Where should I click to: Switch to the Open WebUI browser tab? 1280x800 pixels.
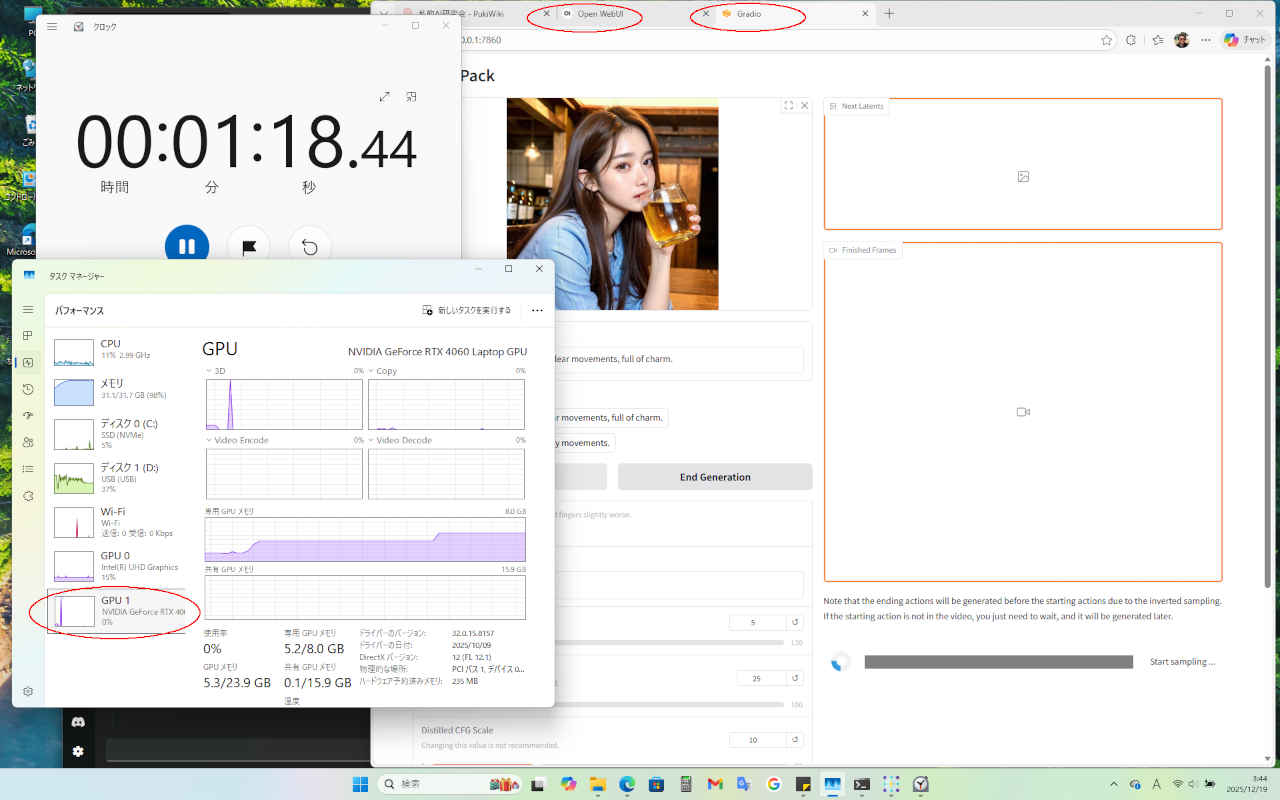tap(599, 14)
